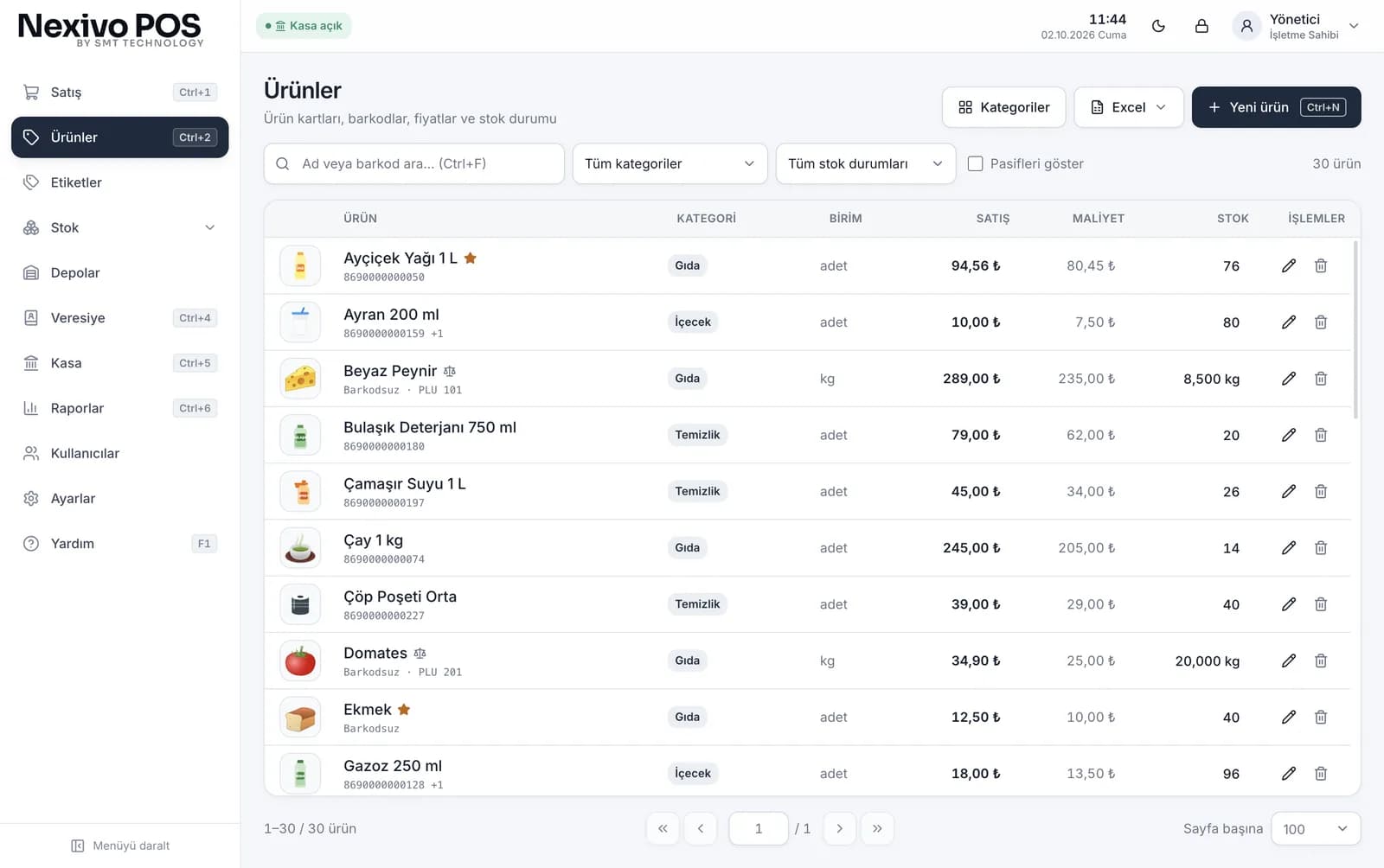Delete Çay 1 kg with trash icon
This screenshot has width=1384, height=868.
tap(1321, 547)
